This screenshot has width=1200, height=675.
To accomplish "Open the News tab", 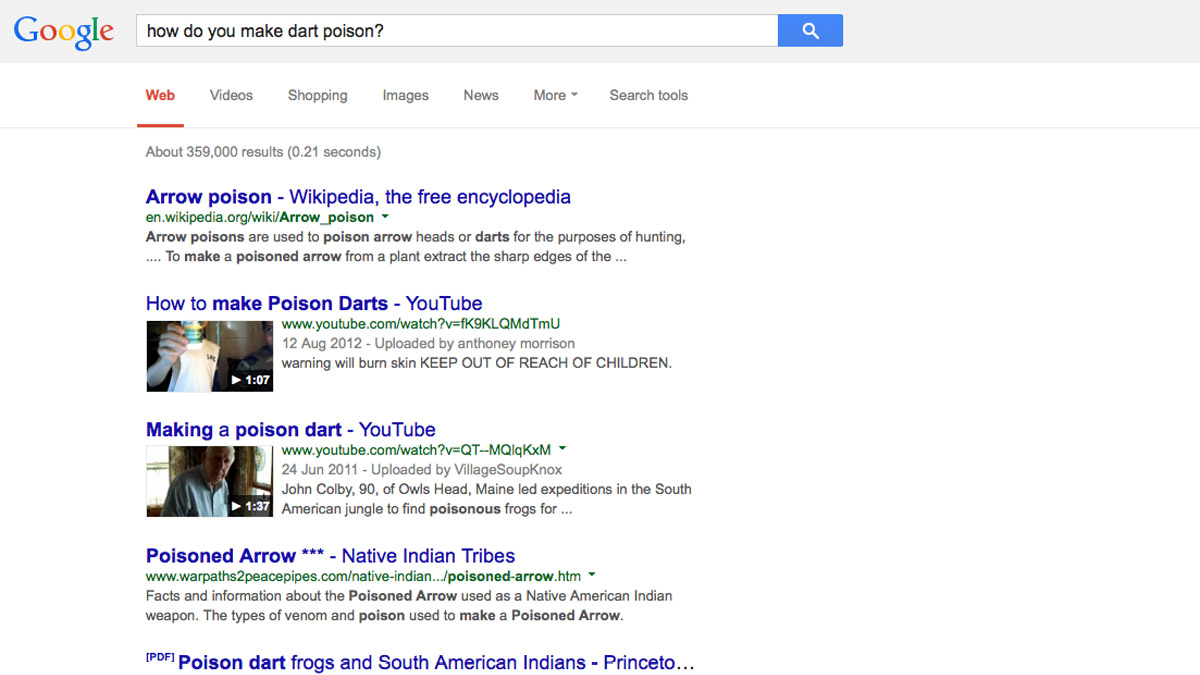I will click(x=481, y=96).
